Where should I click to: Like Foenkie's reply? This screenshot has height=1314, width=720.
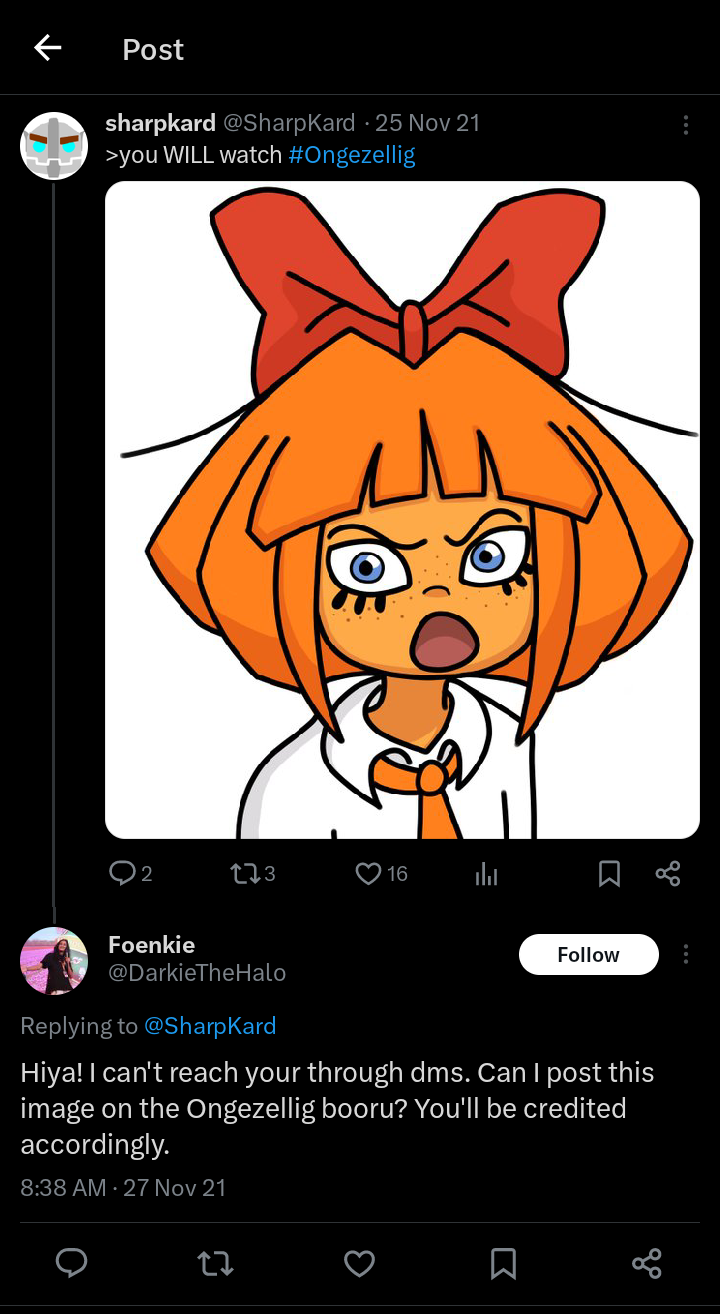(359, 1263)
